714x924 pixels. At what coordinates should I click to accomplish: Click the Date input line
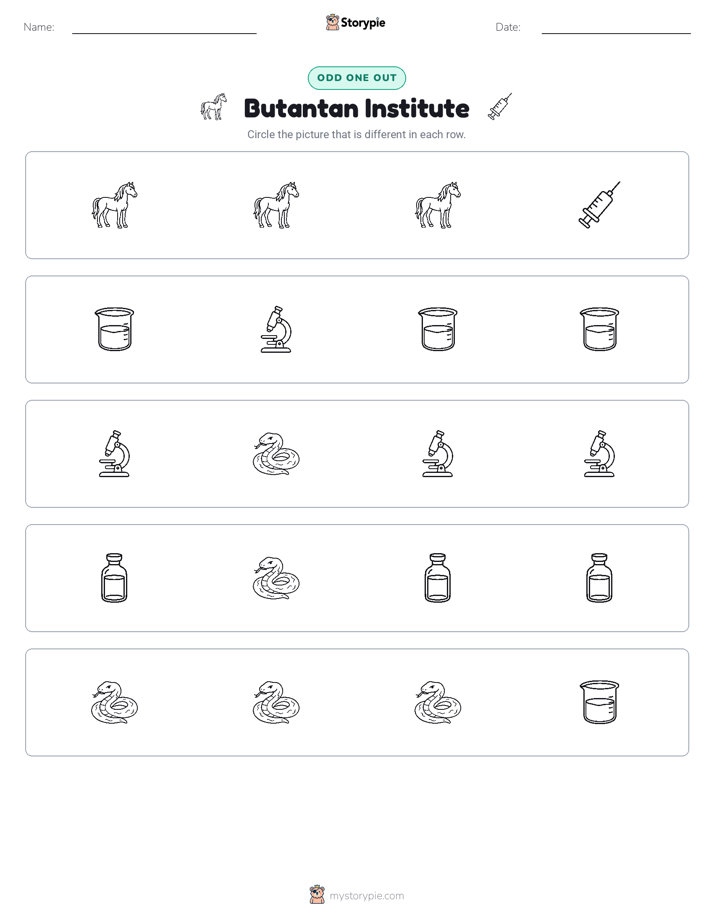616,28
